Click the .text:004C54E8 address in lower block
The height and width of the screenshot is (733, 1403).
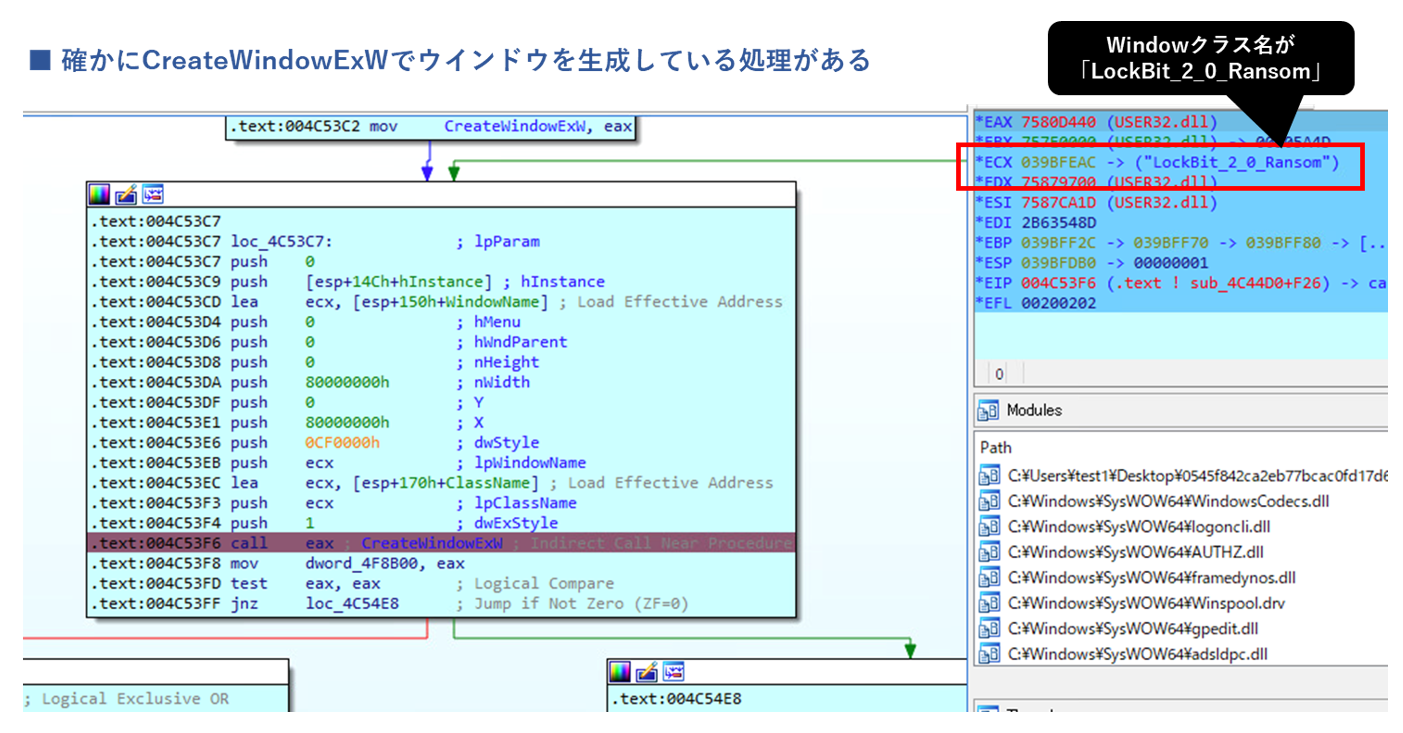coord(676,698)
